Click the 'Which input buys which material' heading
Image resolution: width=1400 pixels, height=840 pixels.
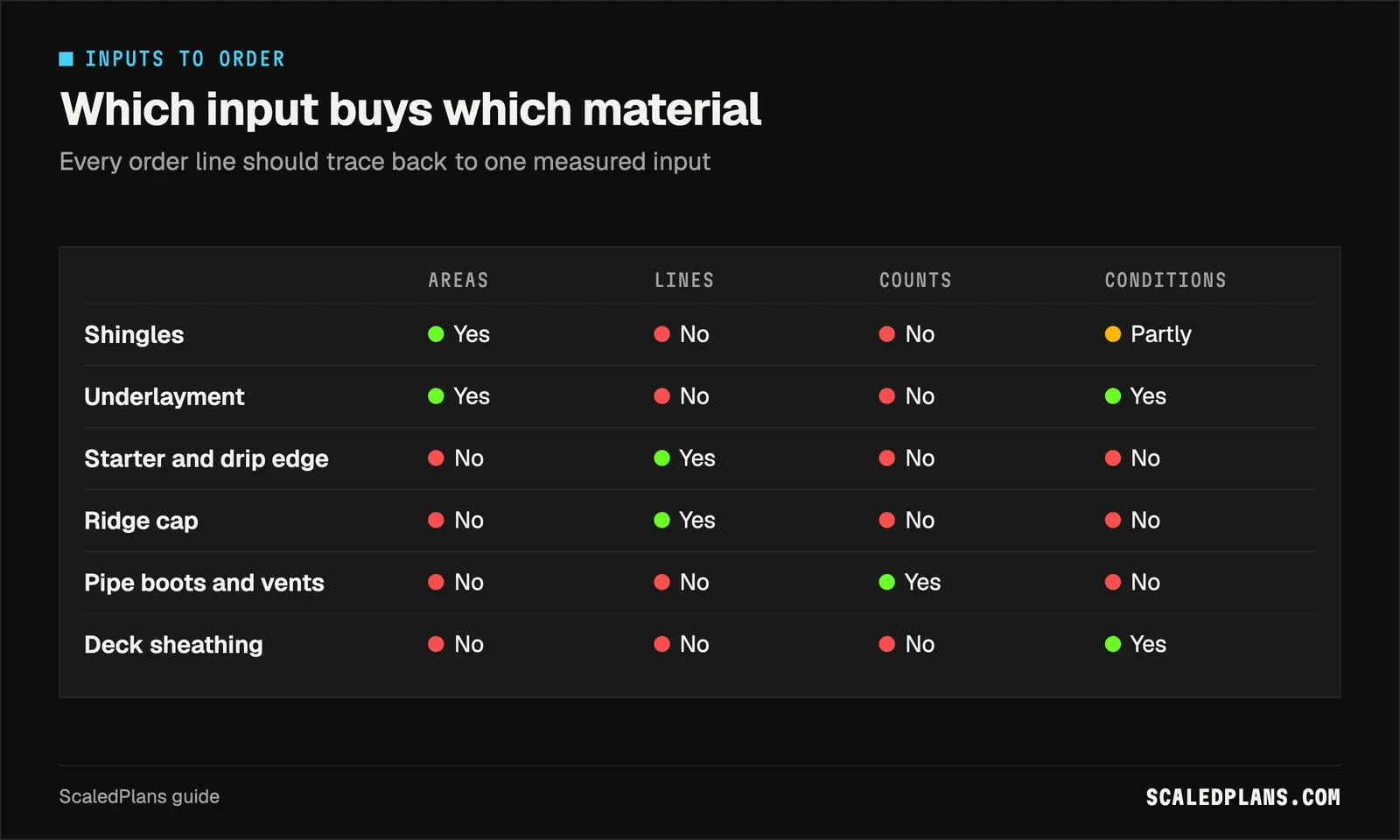410,109
